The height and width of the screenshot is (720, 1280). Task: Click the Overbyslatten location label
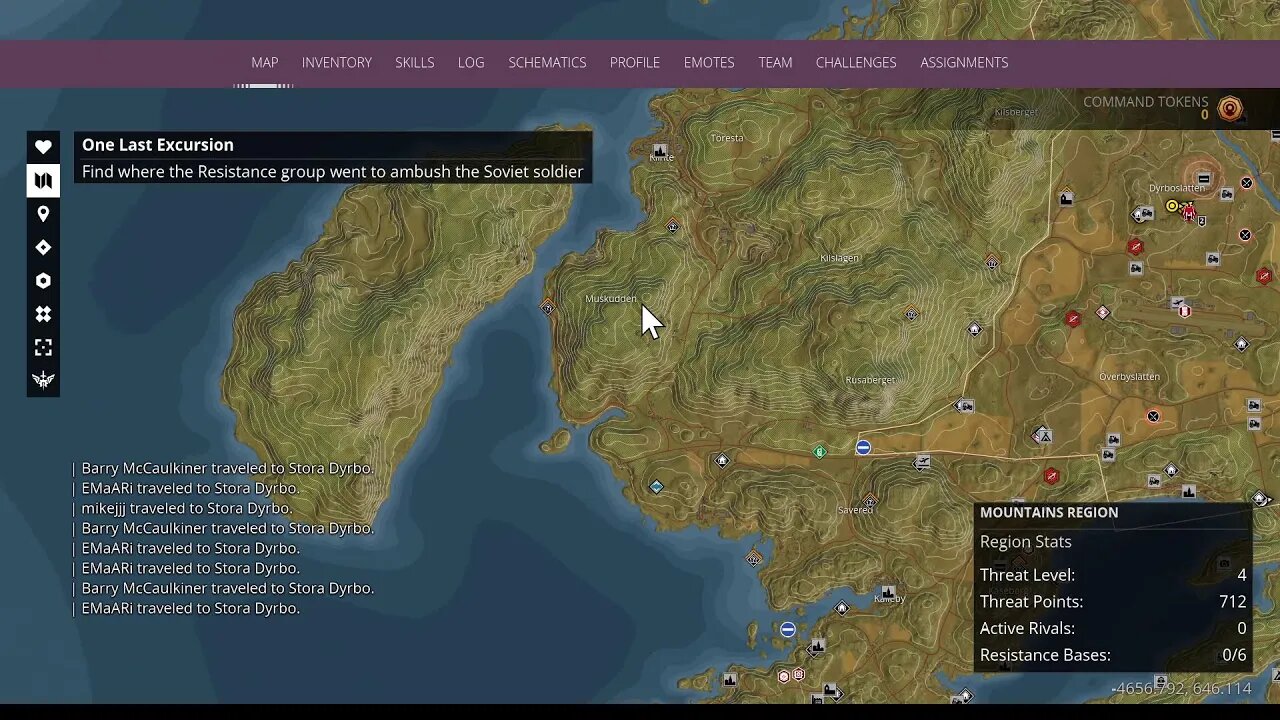tap(1129, 377)
